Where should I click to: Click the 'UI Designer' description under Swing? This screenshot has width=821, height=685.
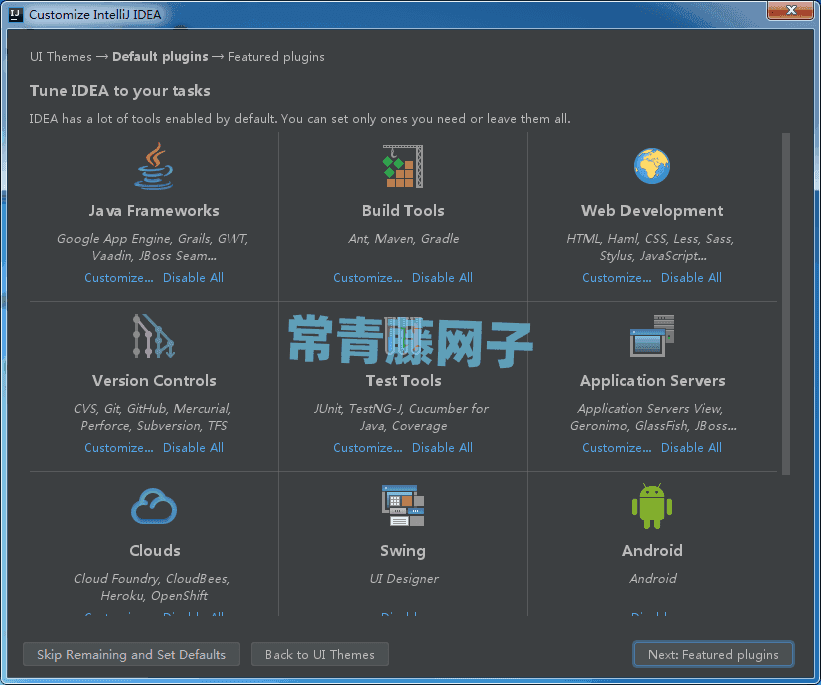tap(404, 579)
